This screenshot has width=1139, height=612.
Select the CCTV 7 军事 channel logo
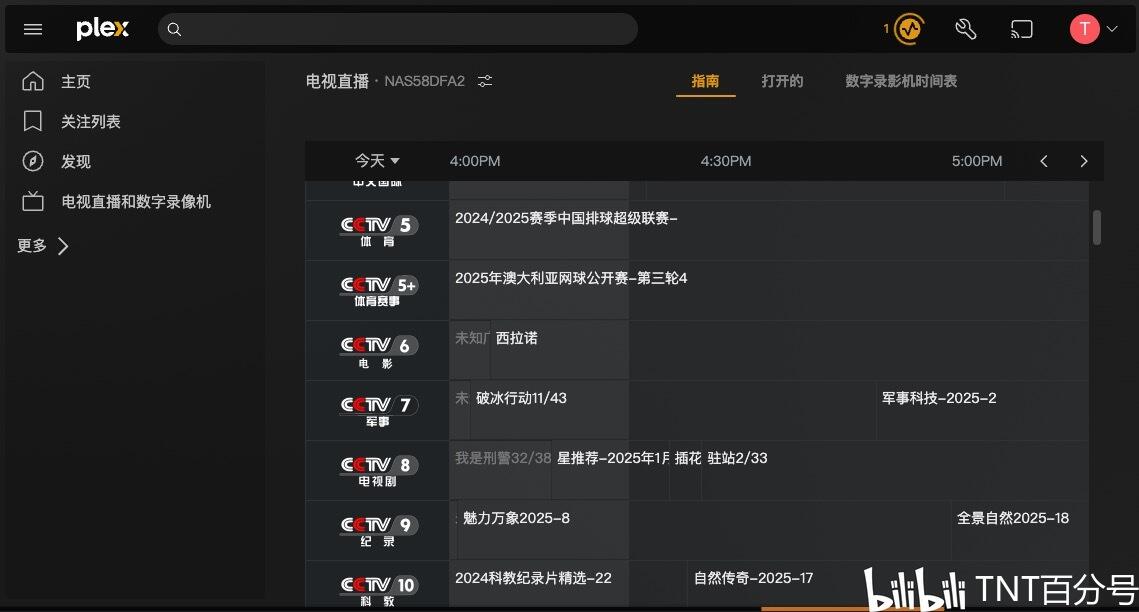click(378, 411)
